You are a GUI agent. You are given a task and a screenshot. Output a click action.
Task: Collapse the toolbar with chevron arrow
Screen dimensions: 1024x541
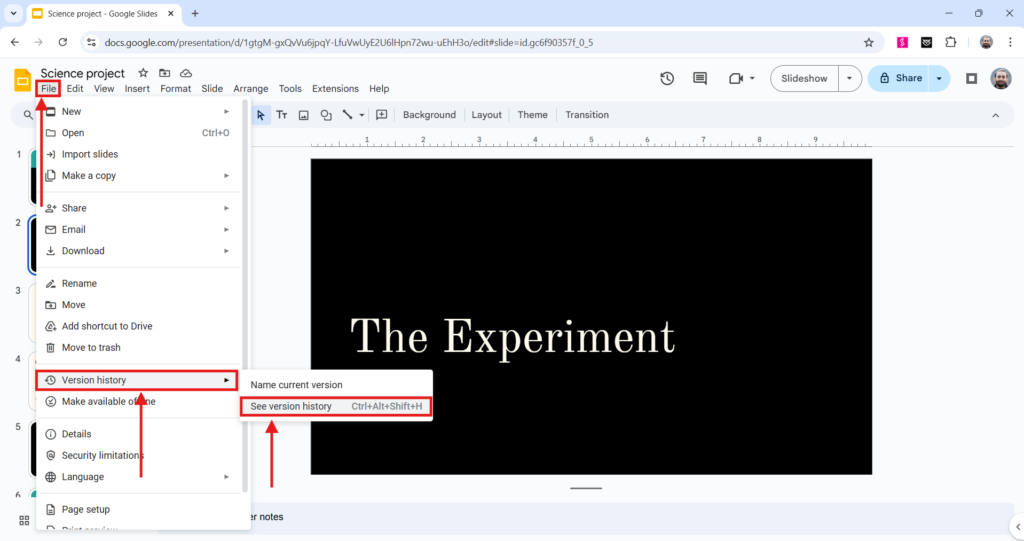point(995,115)
